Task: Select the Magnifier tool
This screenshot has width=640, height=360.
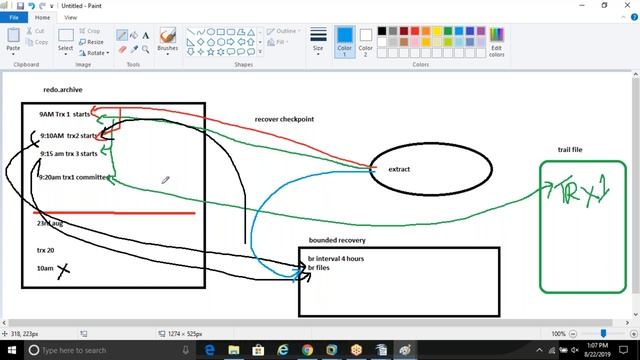Action: (x=146, y=49)
